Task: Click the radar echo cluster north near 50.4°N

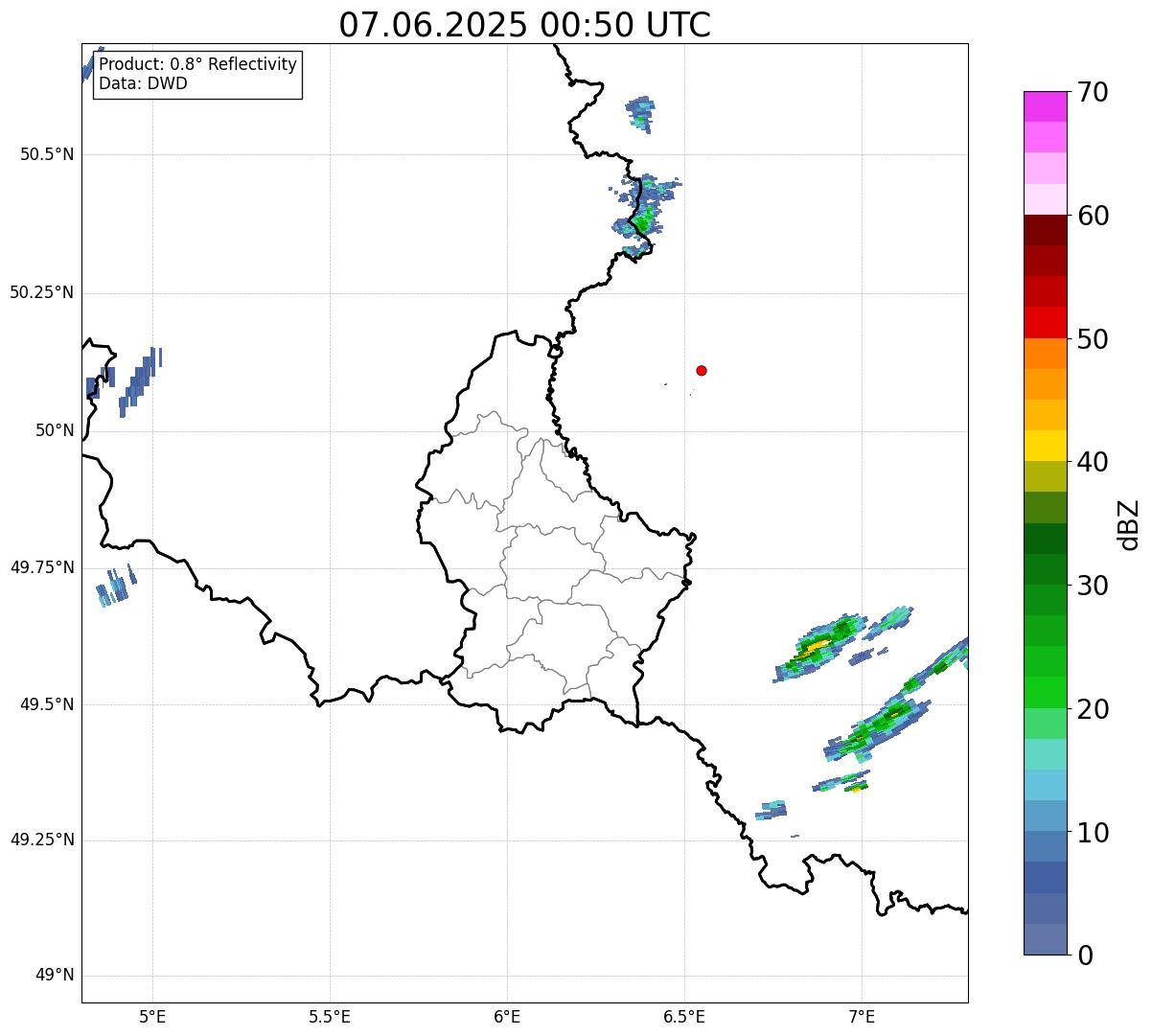Action: 646,216
